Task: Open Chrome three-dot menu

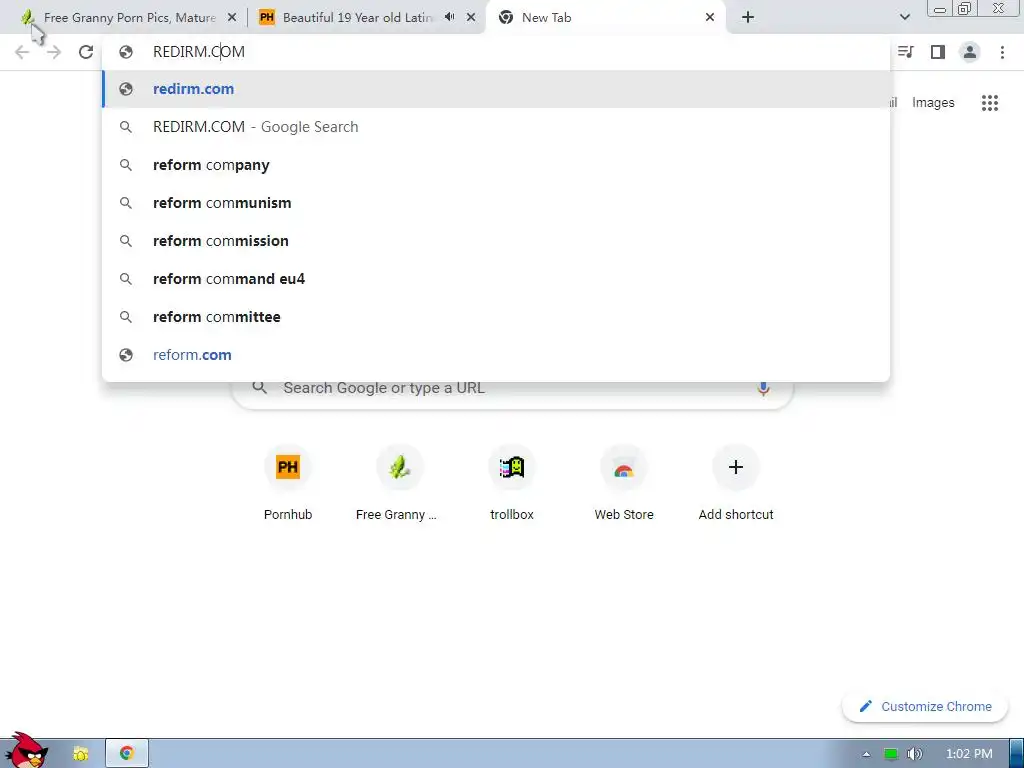Action: tap(1002, 52)
